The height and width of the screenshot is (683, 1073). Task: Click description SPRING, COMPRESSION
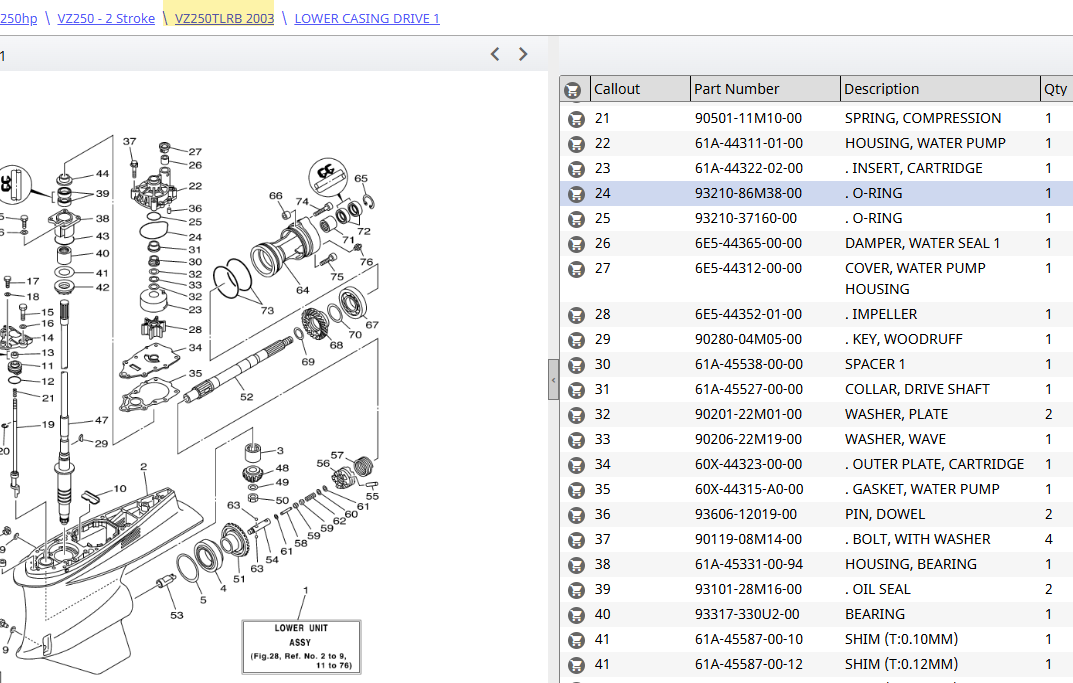point(923,118)
